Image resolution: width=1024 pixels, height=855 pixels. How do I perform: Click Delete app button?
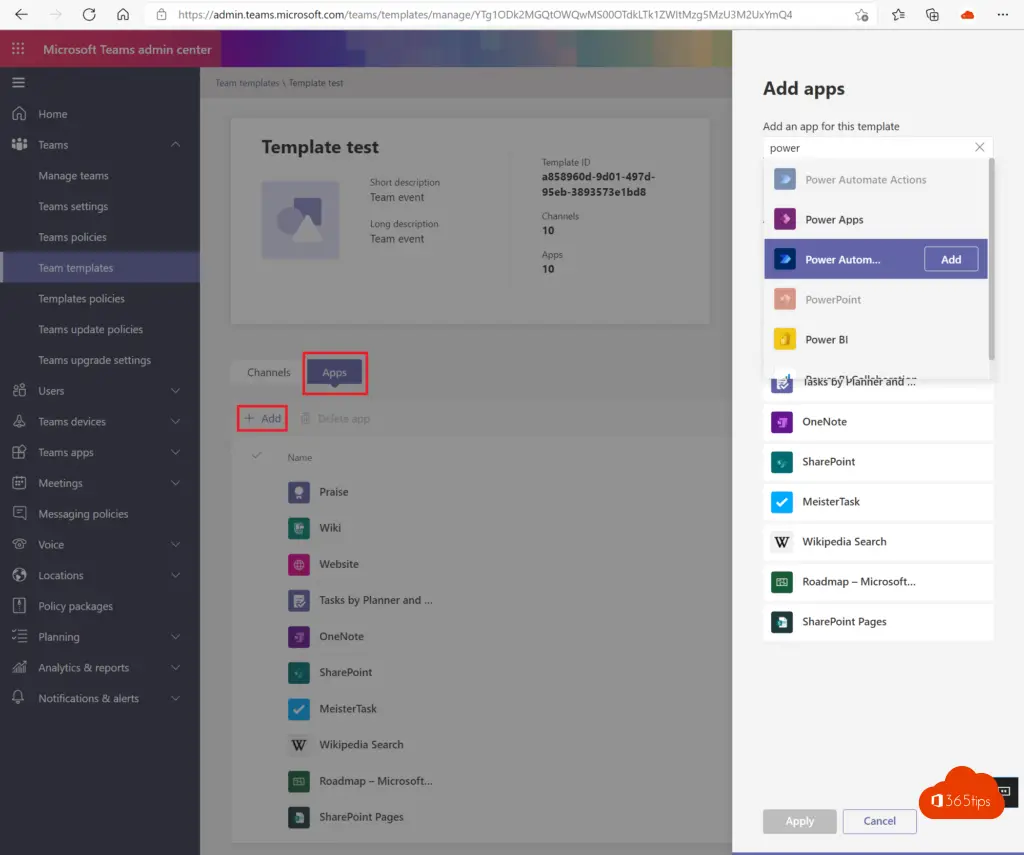(335, 418)
